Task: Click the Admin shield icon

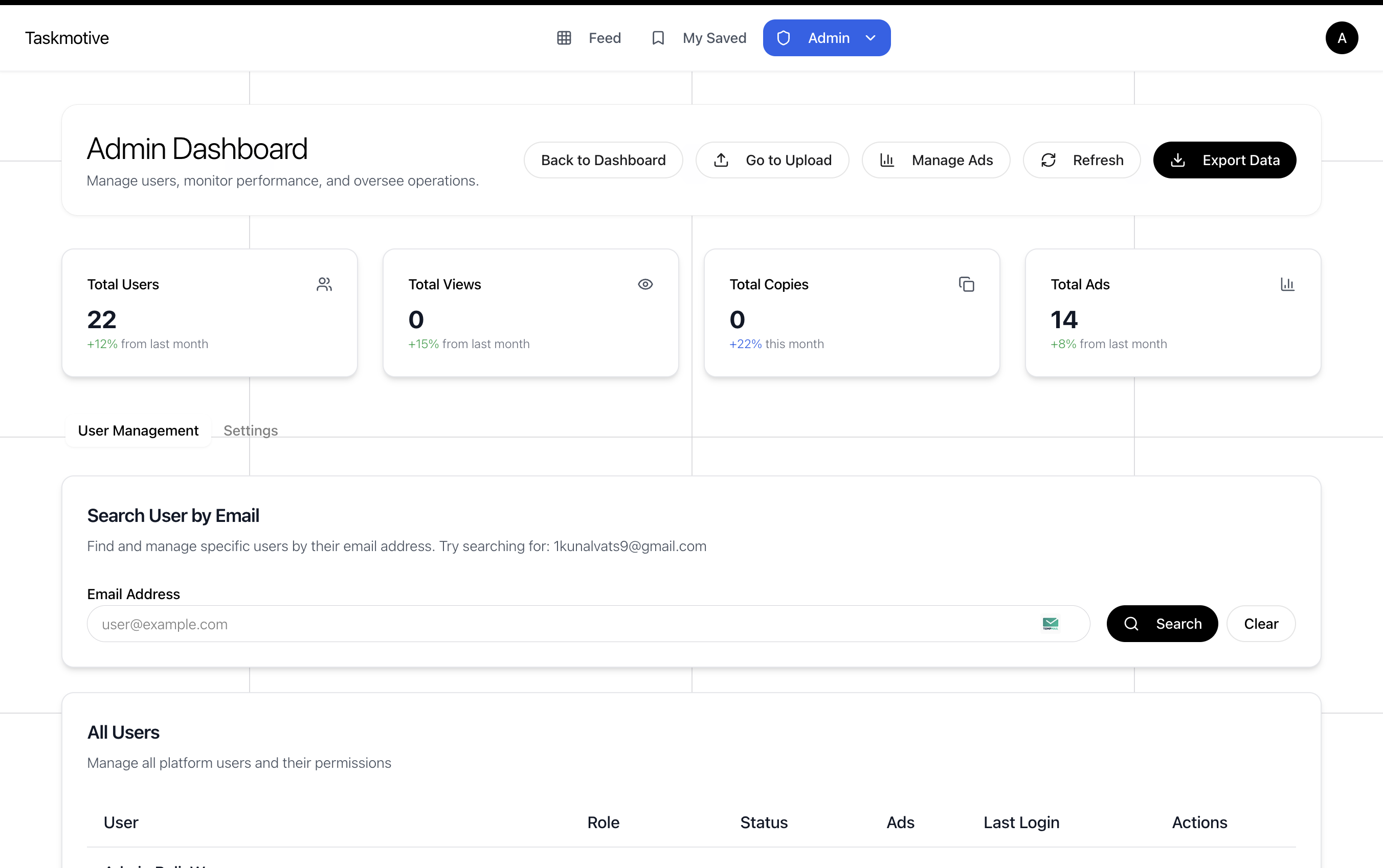Action: (784, 38)
